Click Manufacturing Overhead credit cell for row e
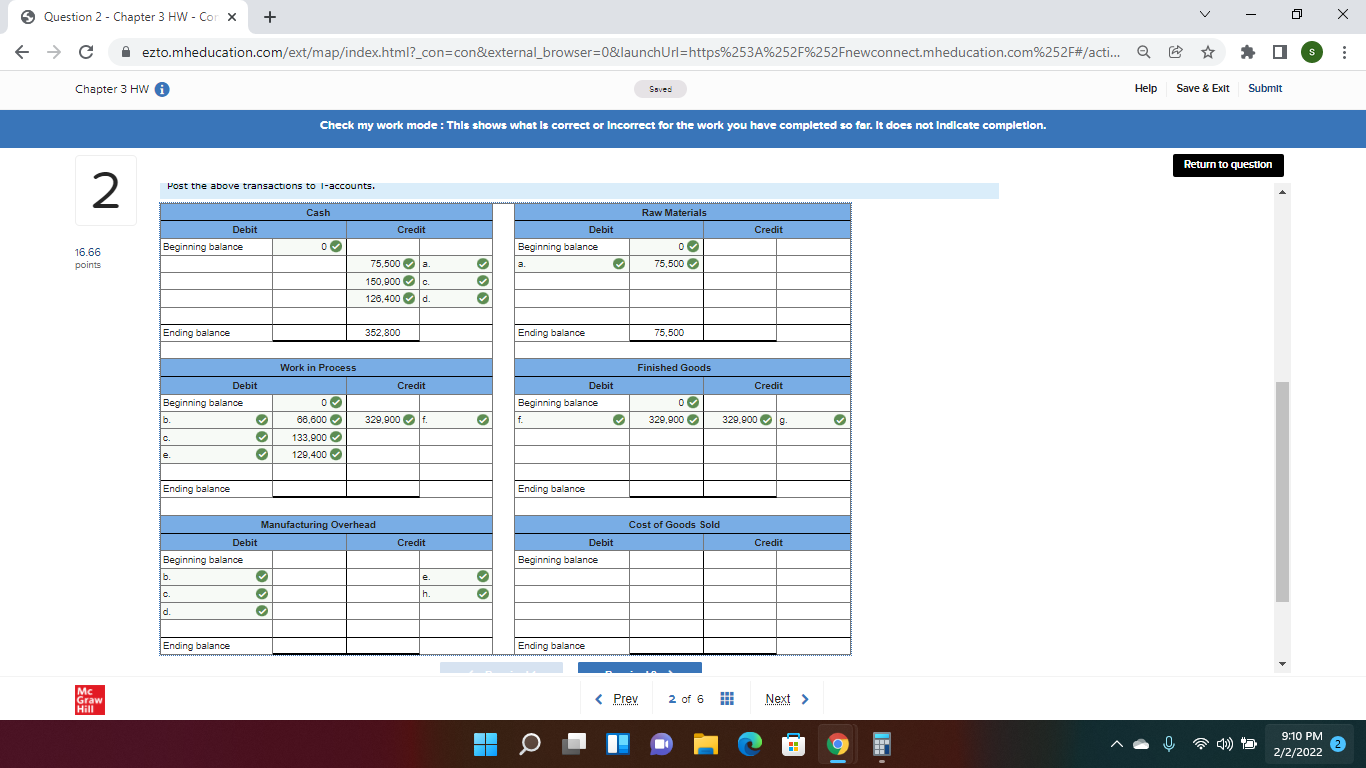The height and width of the screenshot is (768, 1366). tap(383, 576)
